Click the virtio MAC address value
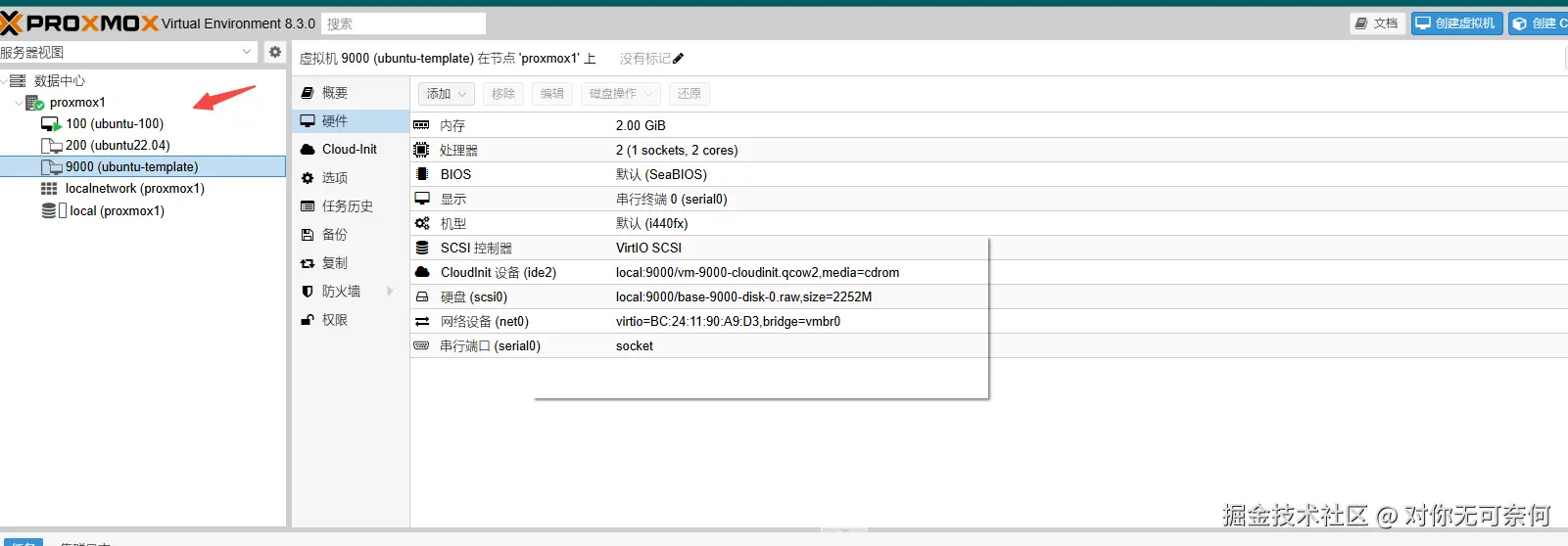Viewport: 1568px width, 546px height. point(728,321)
